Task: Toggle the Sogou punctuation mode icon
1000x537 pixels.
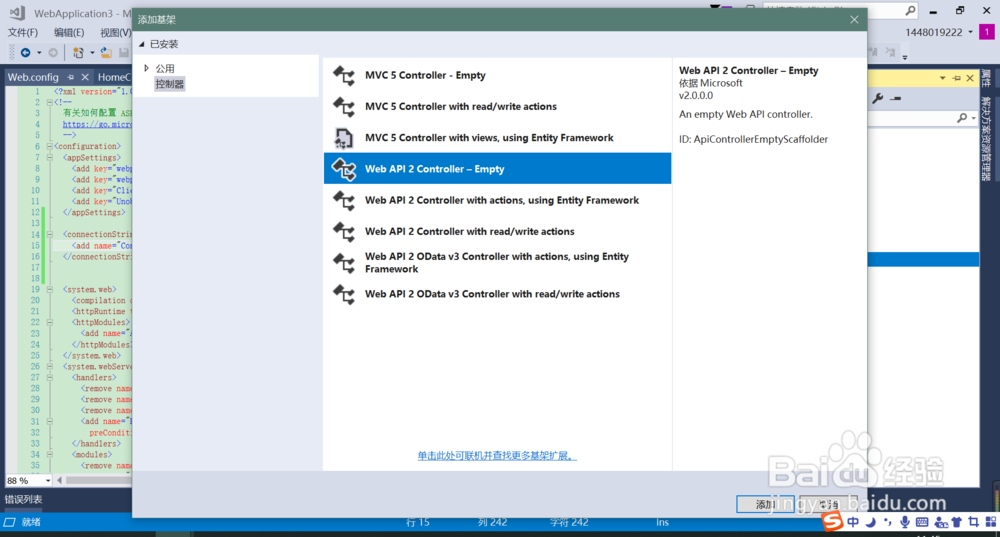Action: [887, 522]
